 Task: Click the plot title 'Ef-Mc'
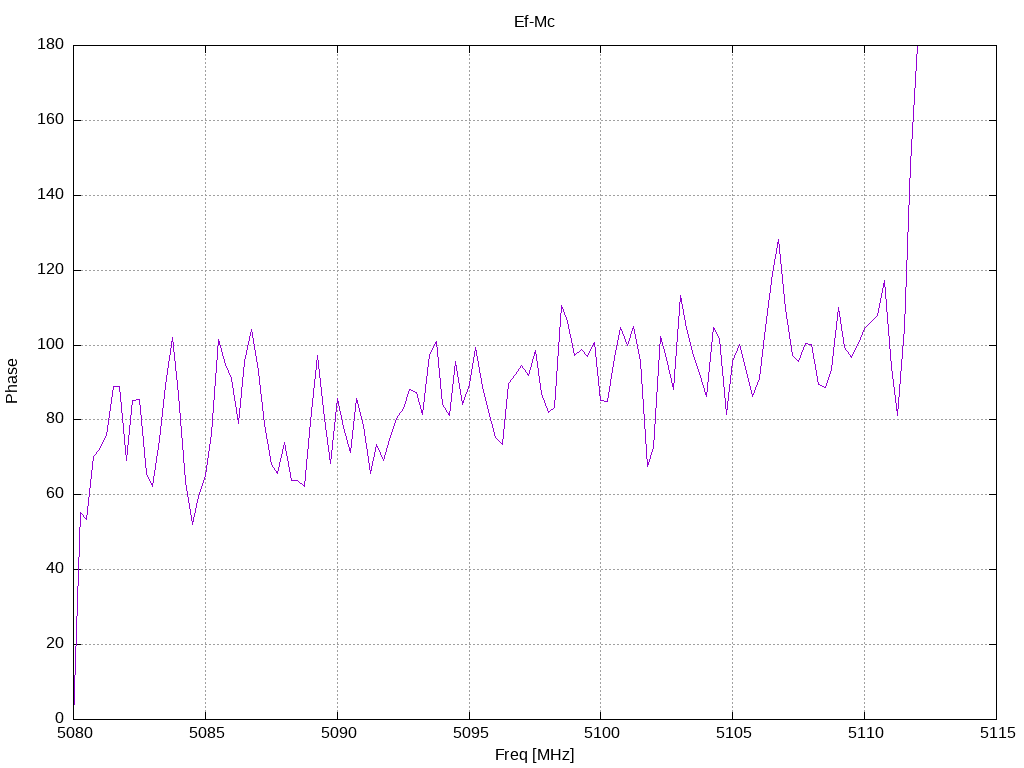point(534,22)
